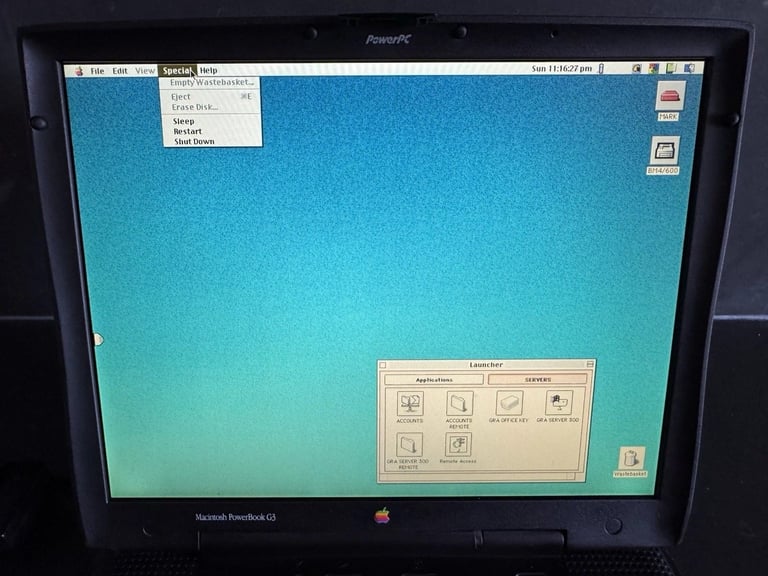The width and height of the screenshot is (768, 576).
Task: Choose Restart in the Special menu
Action: click(x=212, y=131)
